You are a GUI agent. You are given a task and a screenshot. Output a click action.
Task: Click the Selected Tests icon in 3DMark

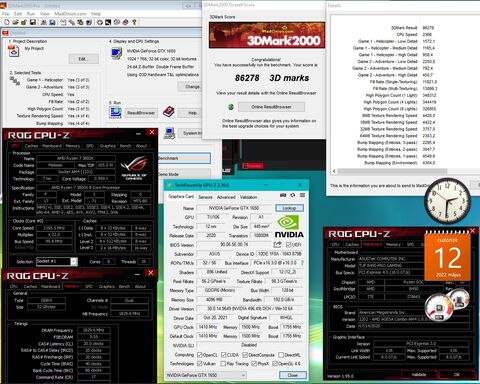coord(15,81)
